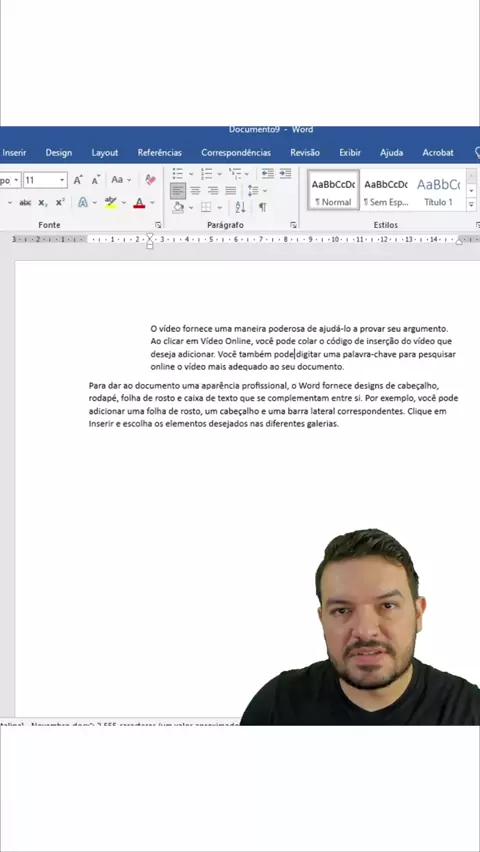Open the bullet library dropdown arrow
This screenshot has height=852, width=480.
tap(191, 174)
